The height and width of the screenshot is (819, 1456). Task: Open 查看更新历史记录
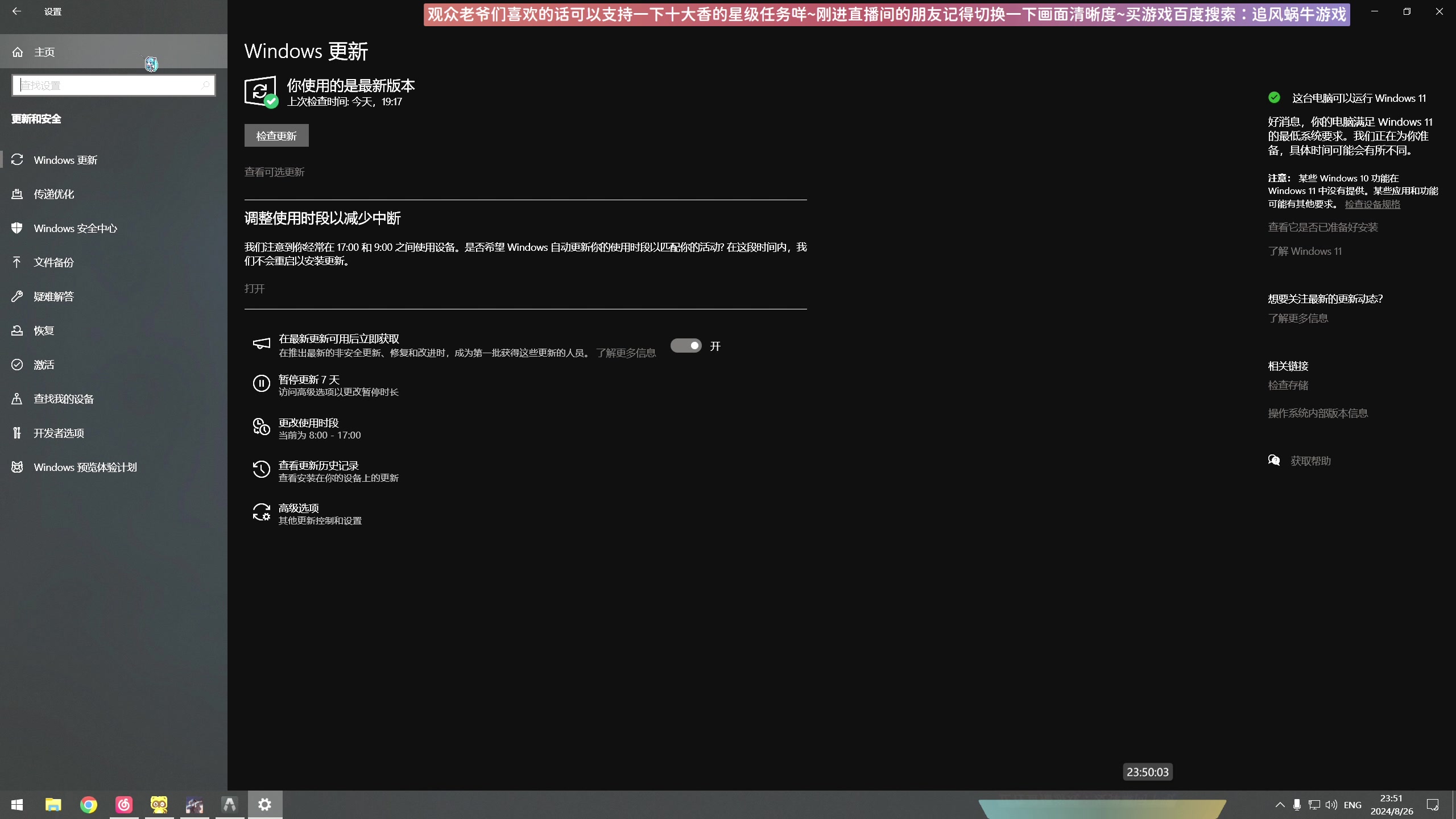point(338,471)
